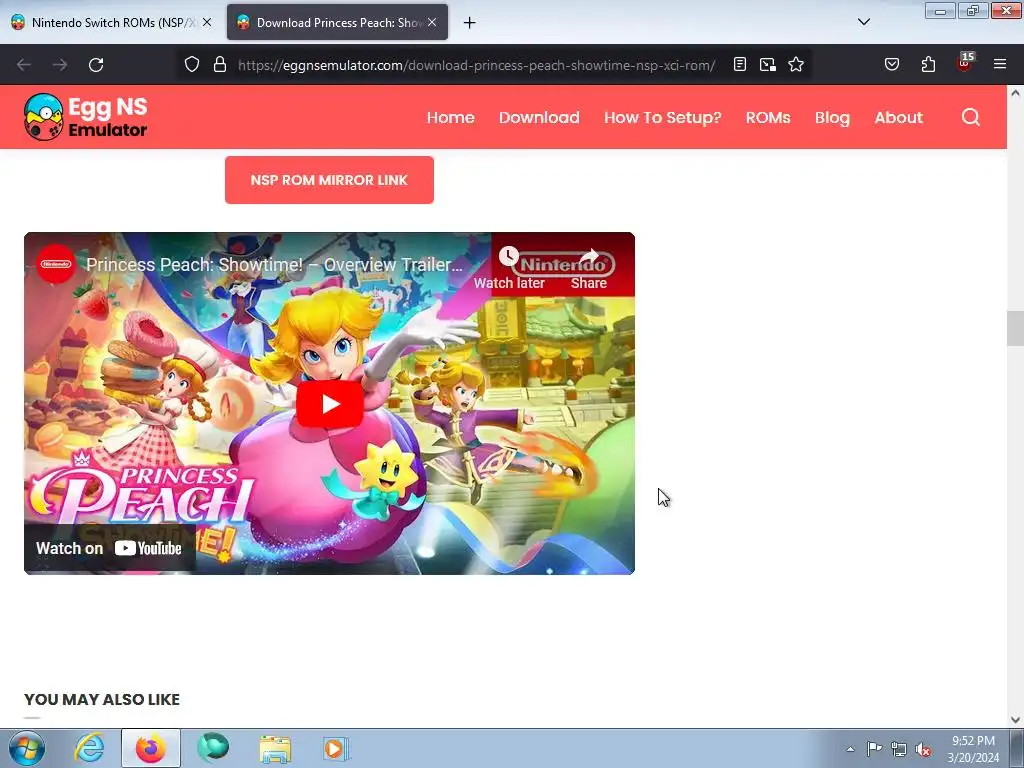Screen dimensions: 1024x768
Task: Open Windows Media Player from taskbar
Action: [x=336, y=748]
